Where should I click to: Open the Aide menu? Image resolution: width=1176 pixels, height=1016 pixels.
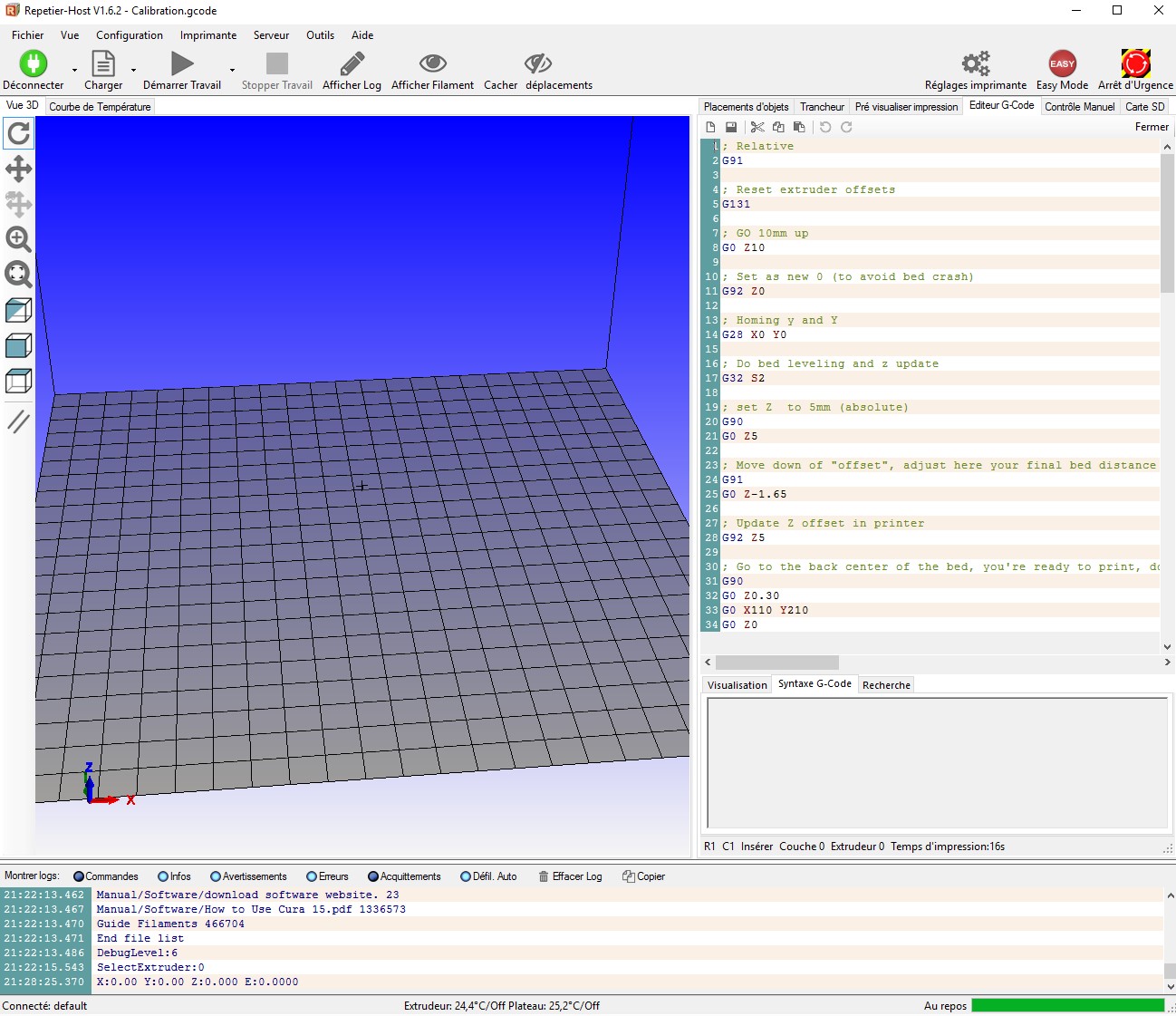pyautogui.click(x=362, y=35)
